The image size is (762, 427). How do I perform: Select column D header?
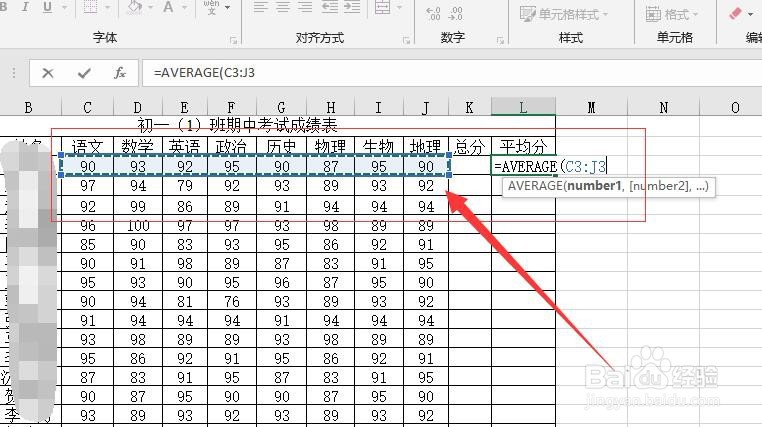138,107
